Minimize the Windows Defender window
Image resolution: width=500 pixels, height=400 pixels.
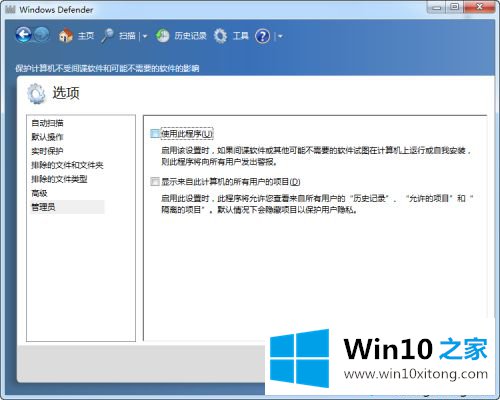pyautogui.click(x=437, y=7)
